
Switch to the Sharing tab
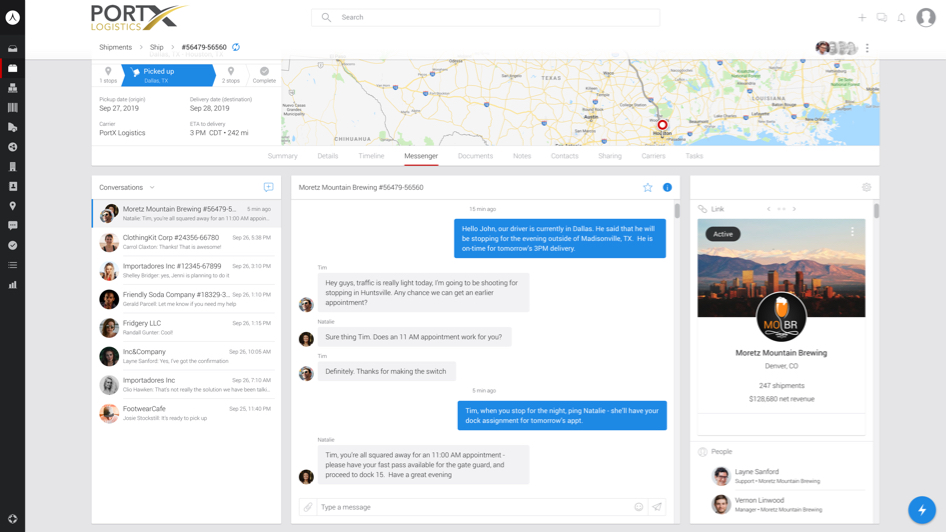pos(610,156)
